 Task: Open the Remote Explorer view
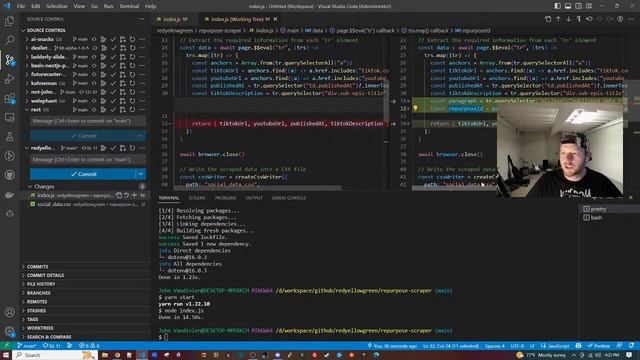pyautogui.click(x=9, y=118)
